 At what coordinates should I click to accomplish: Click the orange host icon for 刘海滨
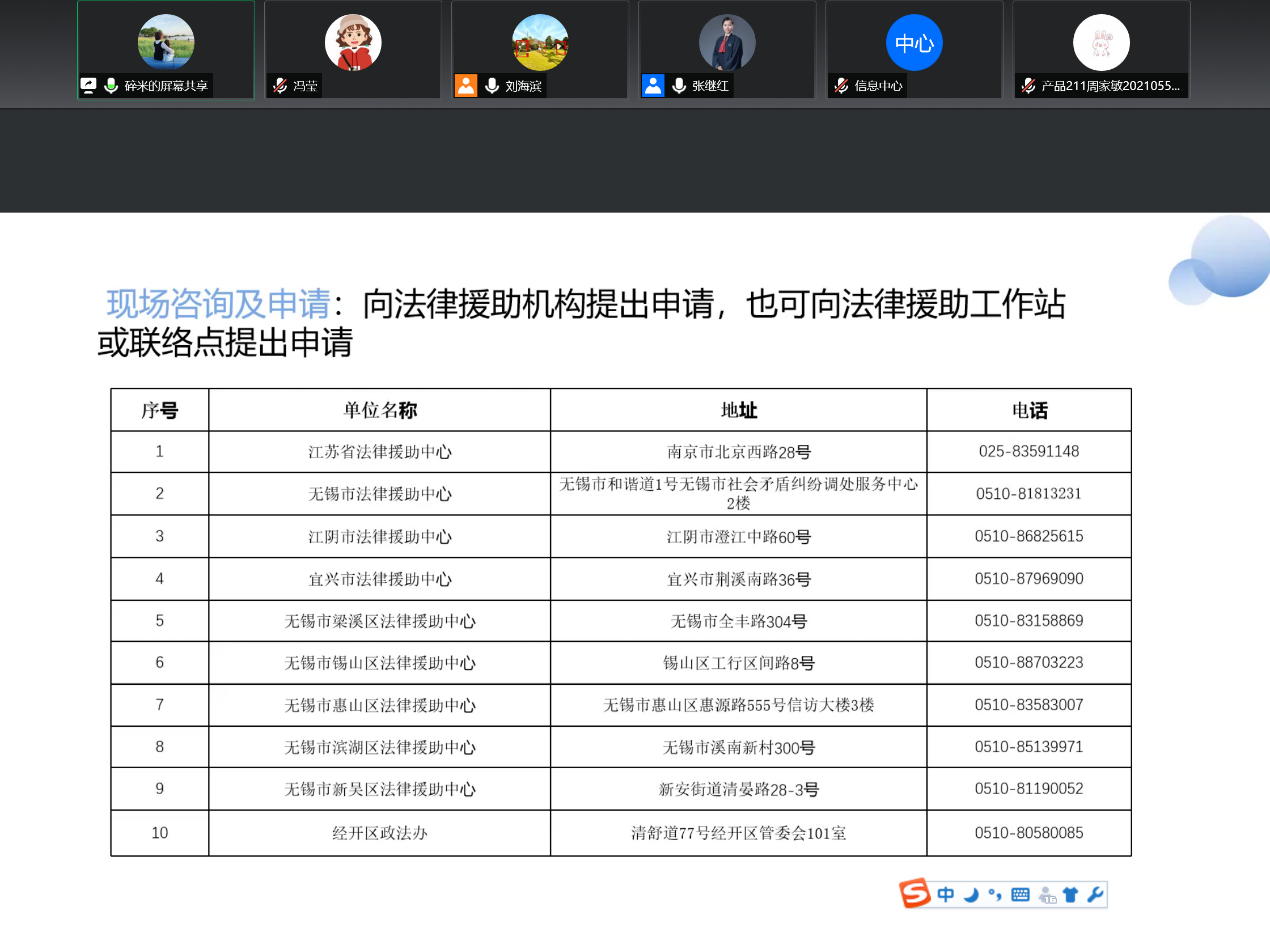466,86
